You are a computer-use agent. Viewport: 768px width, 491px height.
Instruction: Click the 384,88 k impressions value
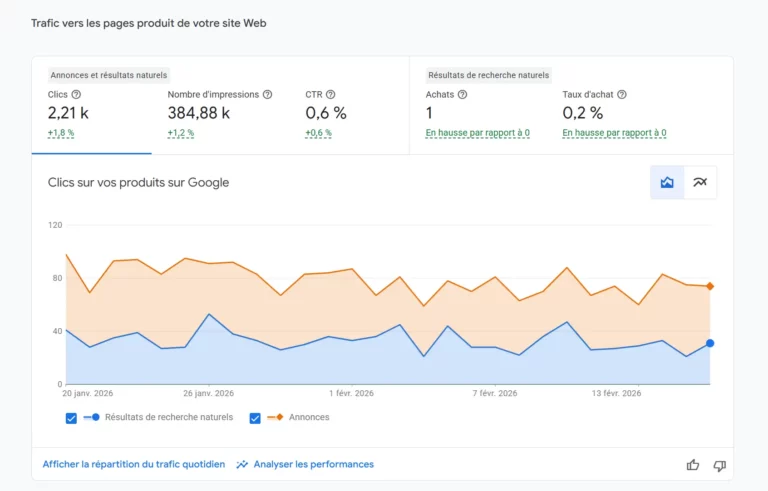199,113
